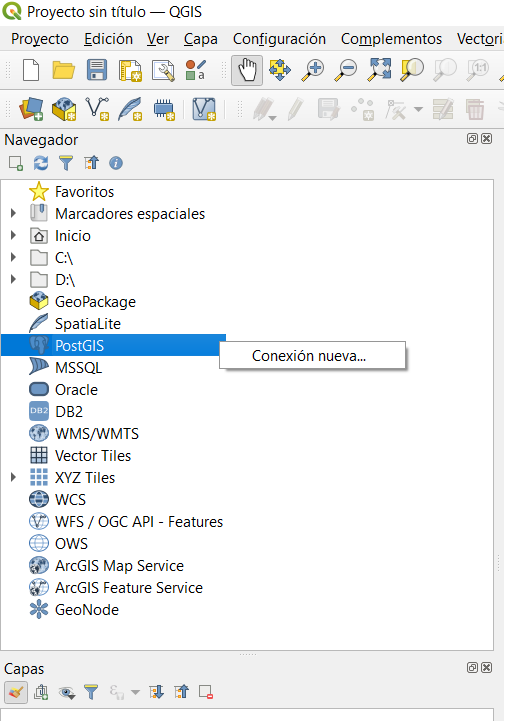Image resolution: width=505 pixels, height=721 pixels.
Task: Open new print layout icon
Action: pos(130,70)
